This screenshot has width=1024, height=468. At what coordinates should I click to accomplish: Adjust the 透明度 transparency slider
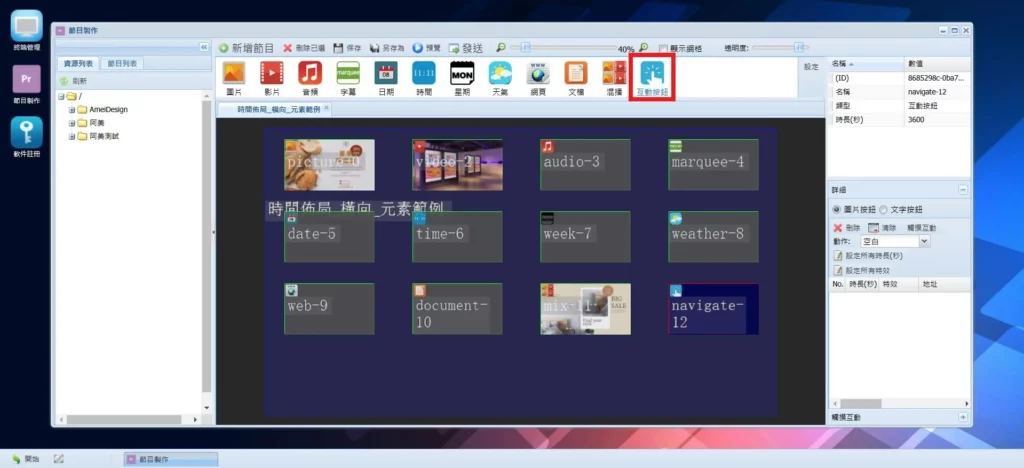[798, 47]
